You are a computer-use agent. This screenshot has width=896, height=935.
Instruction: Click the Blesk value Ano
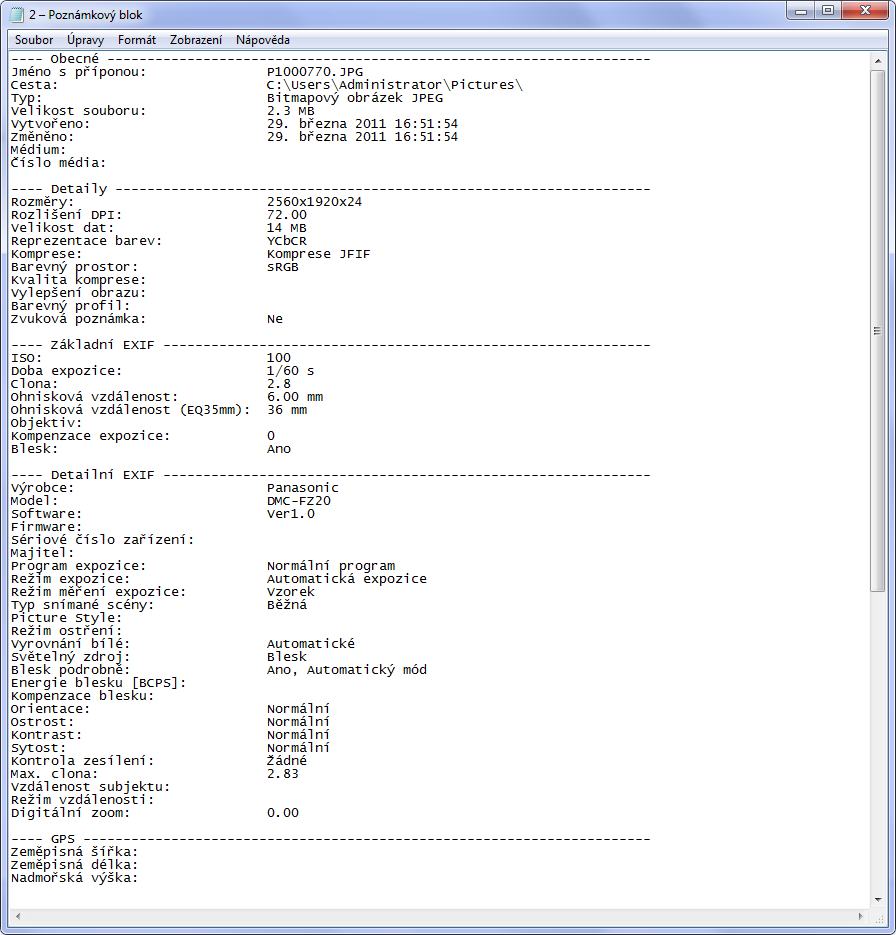click(x=278, y=449)
